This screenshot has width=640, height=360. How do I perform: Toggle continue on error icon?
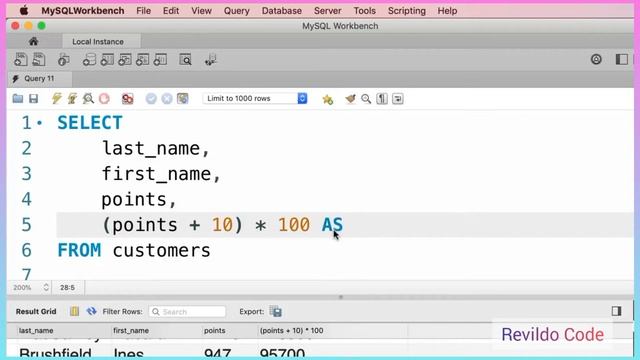[128, 98]
